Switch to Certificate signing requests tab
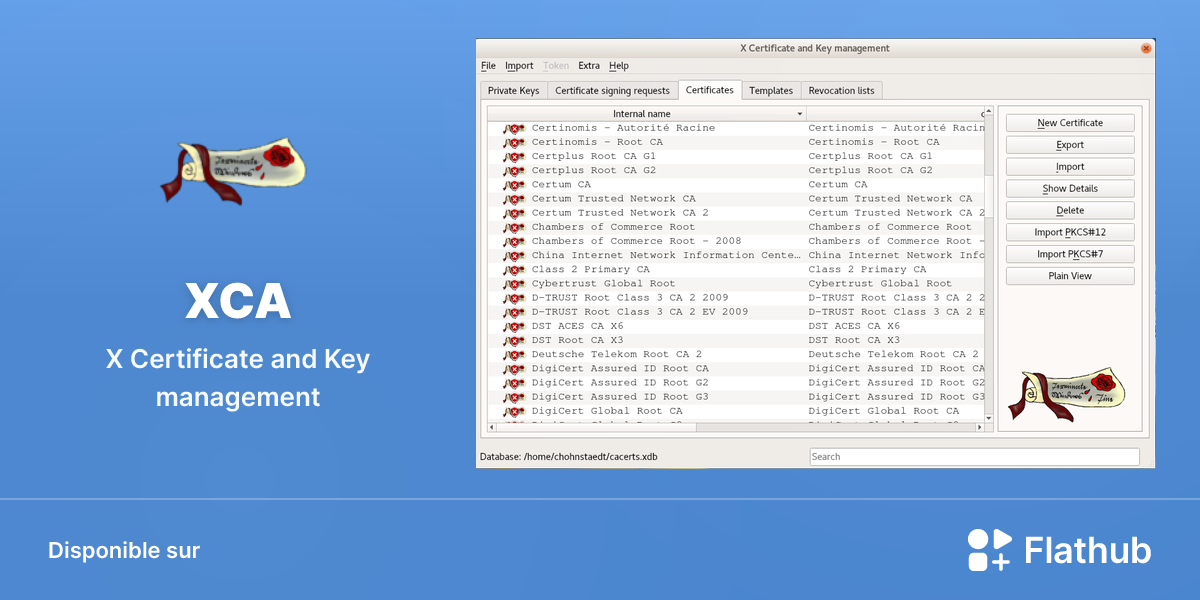 point(612,91)
